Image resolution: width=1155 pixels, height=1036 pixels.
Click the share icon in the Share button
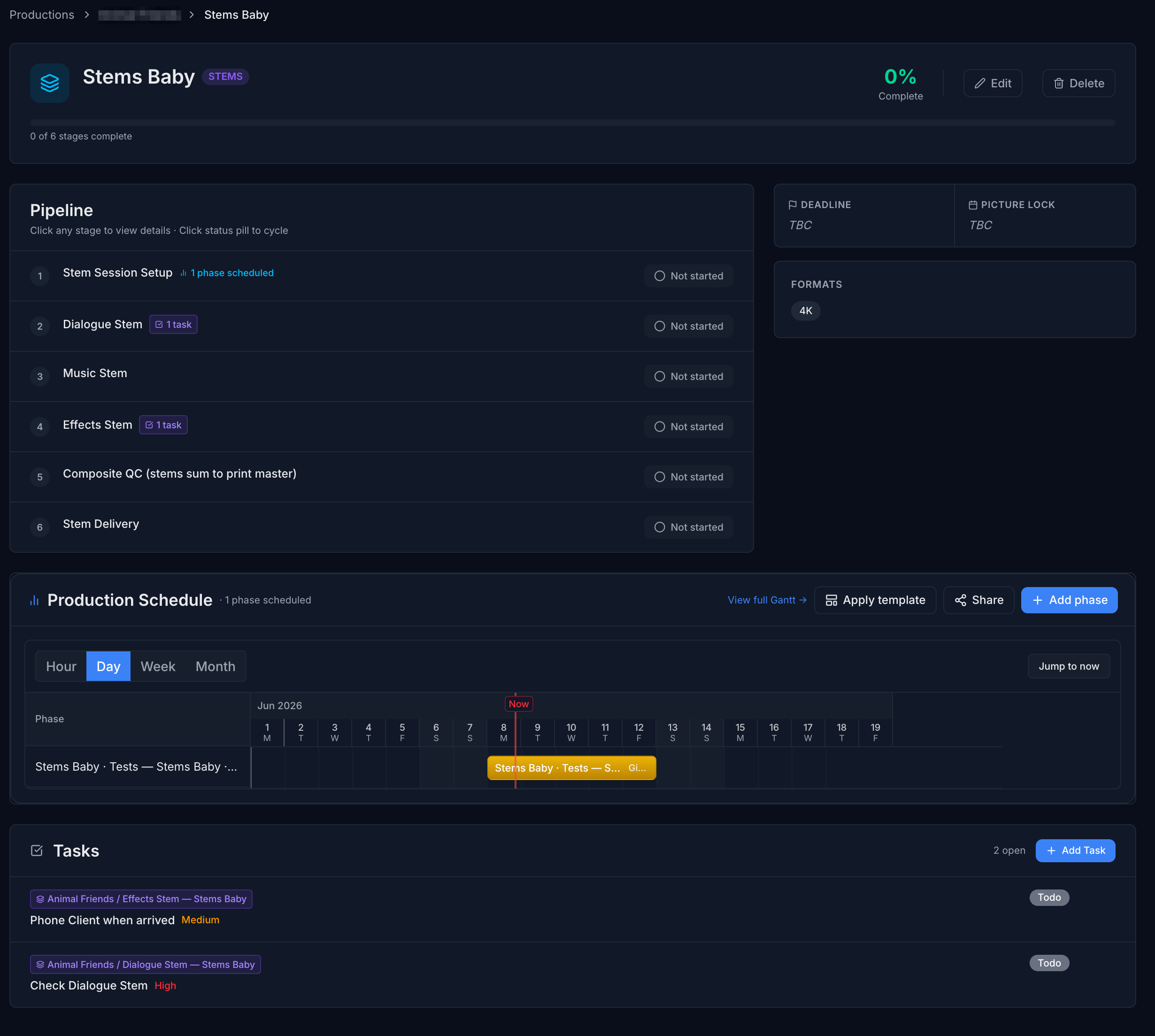pos(961,600)
